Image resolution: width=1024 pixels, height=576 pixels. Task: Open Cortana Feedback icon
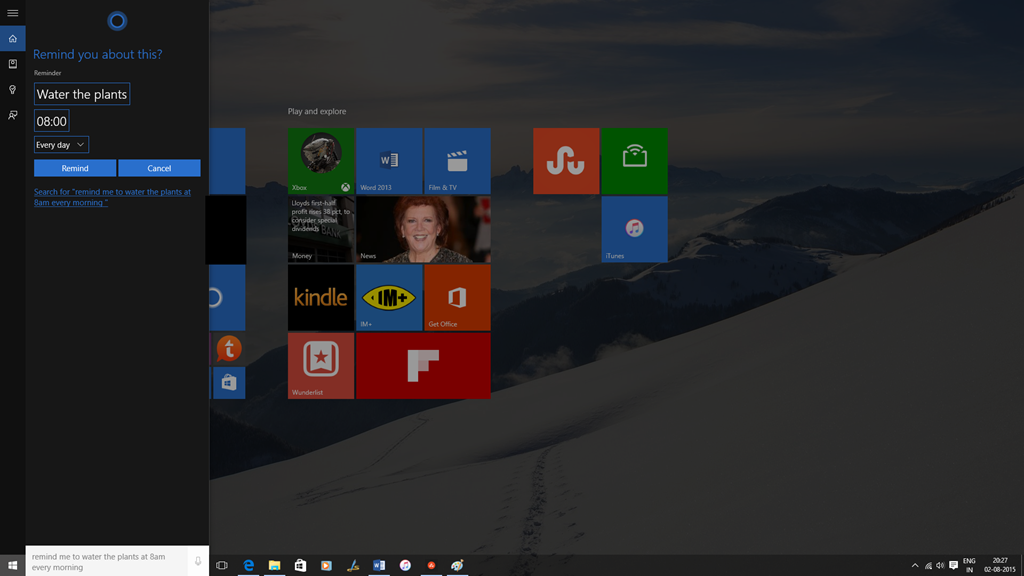click(12, 115)
